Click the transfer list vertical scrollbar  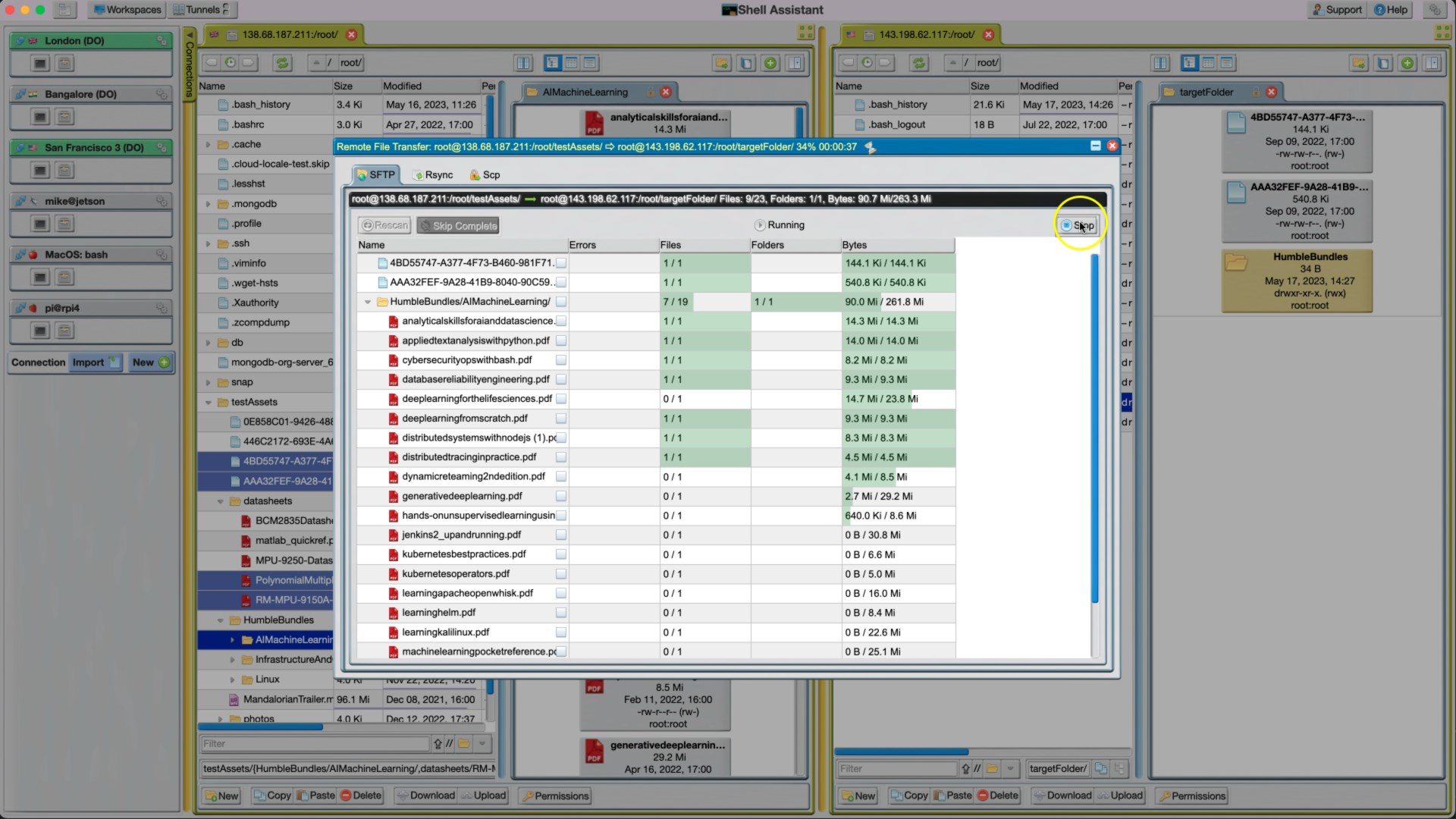point(1094,428)
